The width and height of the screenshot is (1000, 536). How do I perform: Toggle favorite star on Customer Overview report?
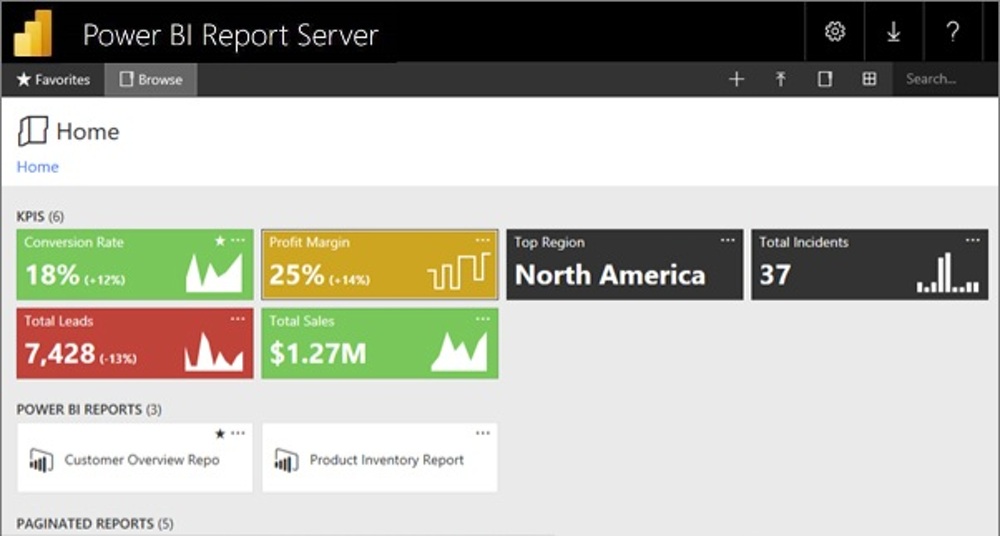pyautogui.click(x=220, y=434)
